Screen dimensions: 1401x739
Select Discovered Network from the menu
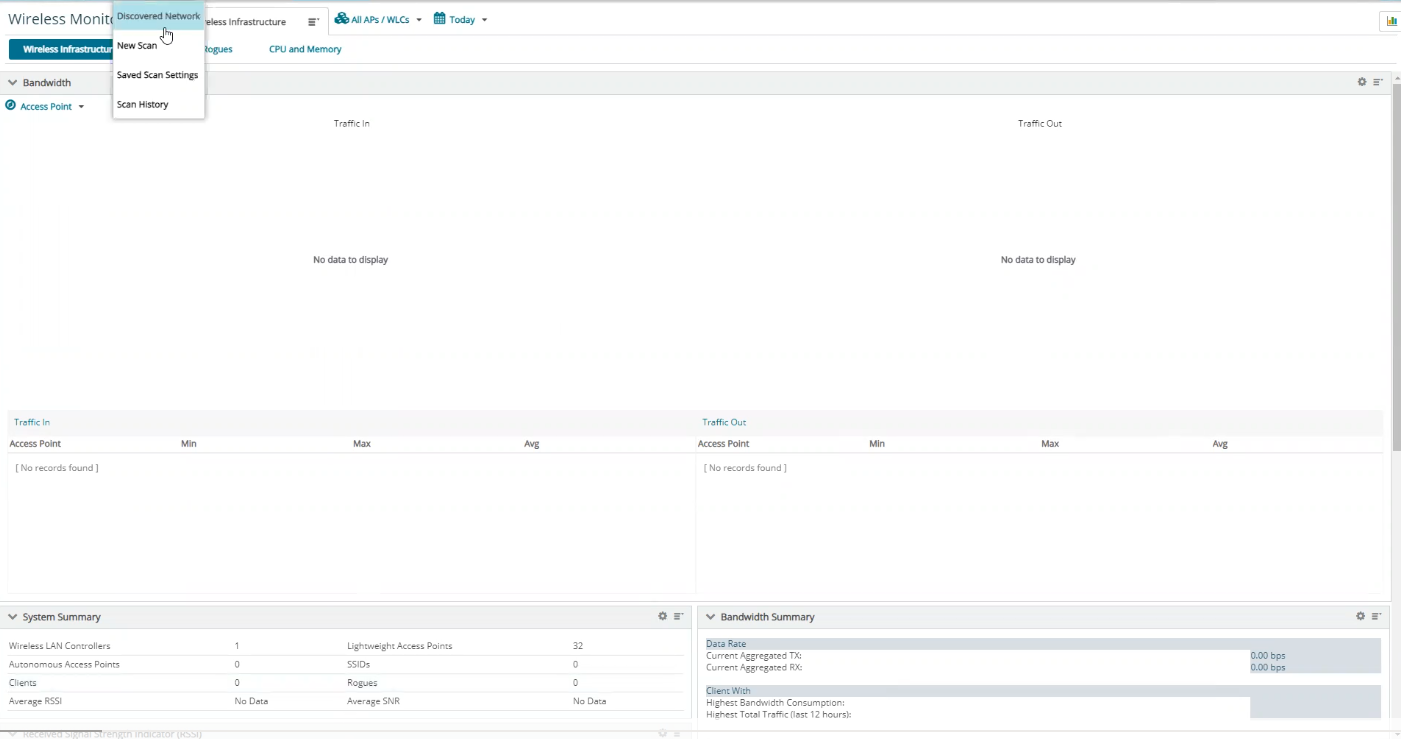coord(159,16)
